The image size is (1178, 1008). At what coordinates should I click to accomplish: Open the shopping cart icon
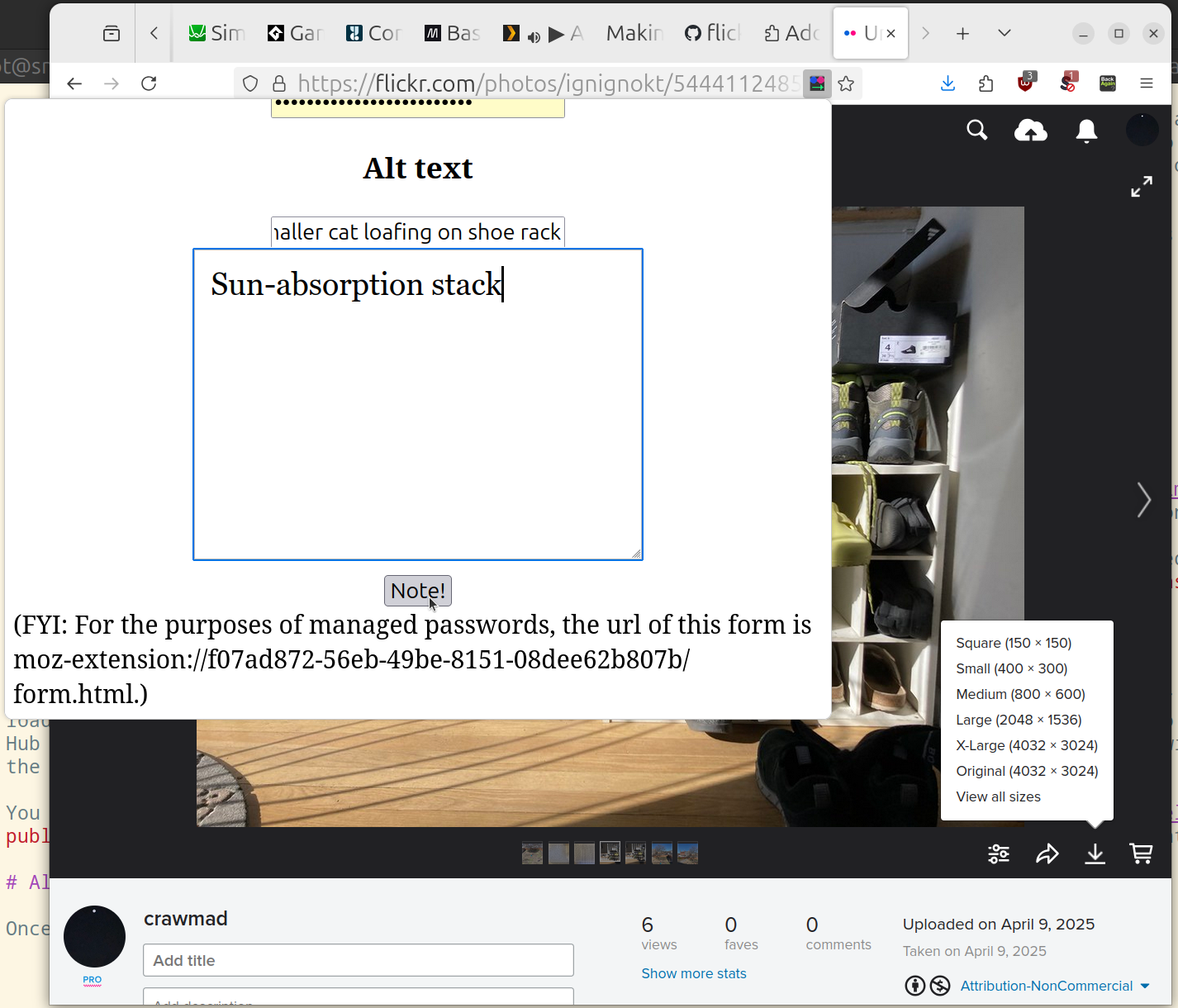pyautogui.click(x=1141, y=853)
